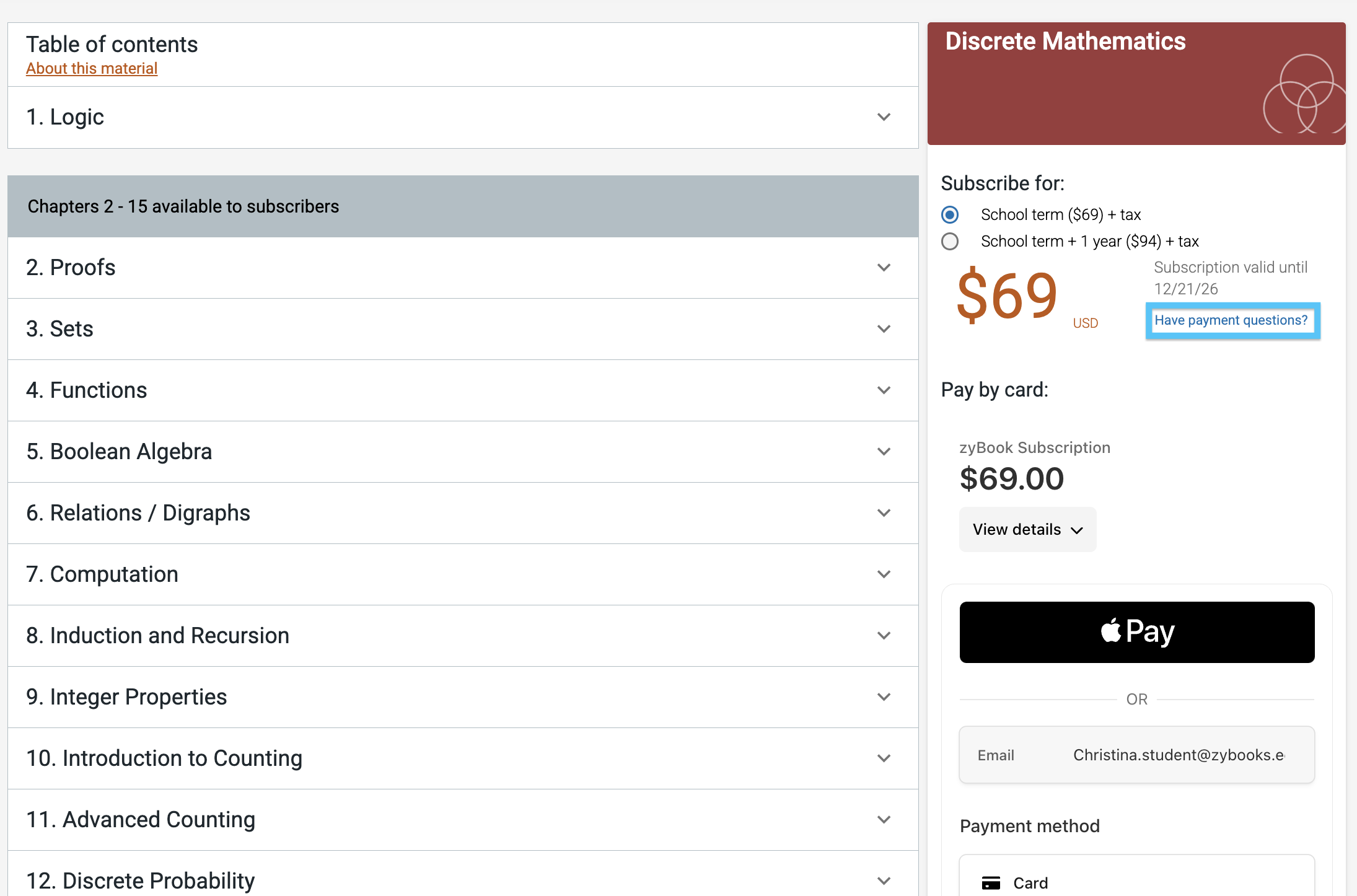
Task: Click the 2. Proofs chapter title
Action: coord(71,268)
